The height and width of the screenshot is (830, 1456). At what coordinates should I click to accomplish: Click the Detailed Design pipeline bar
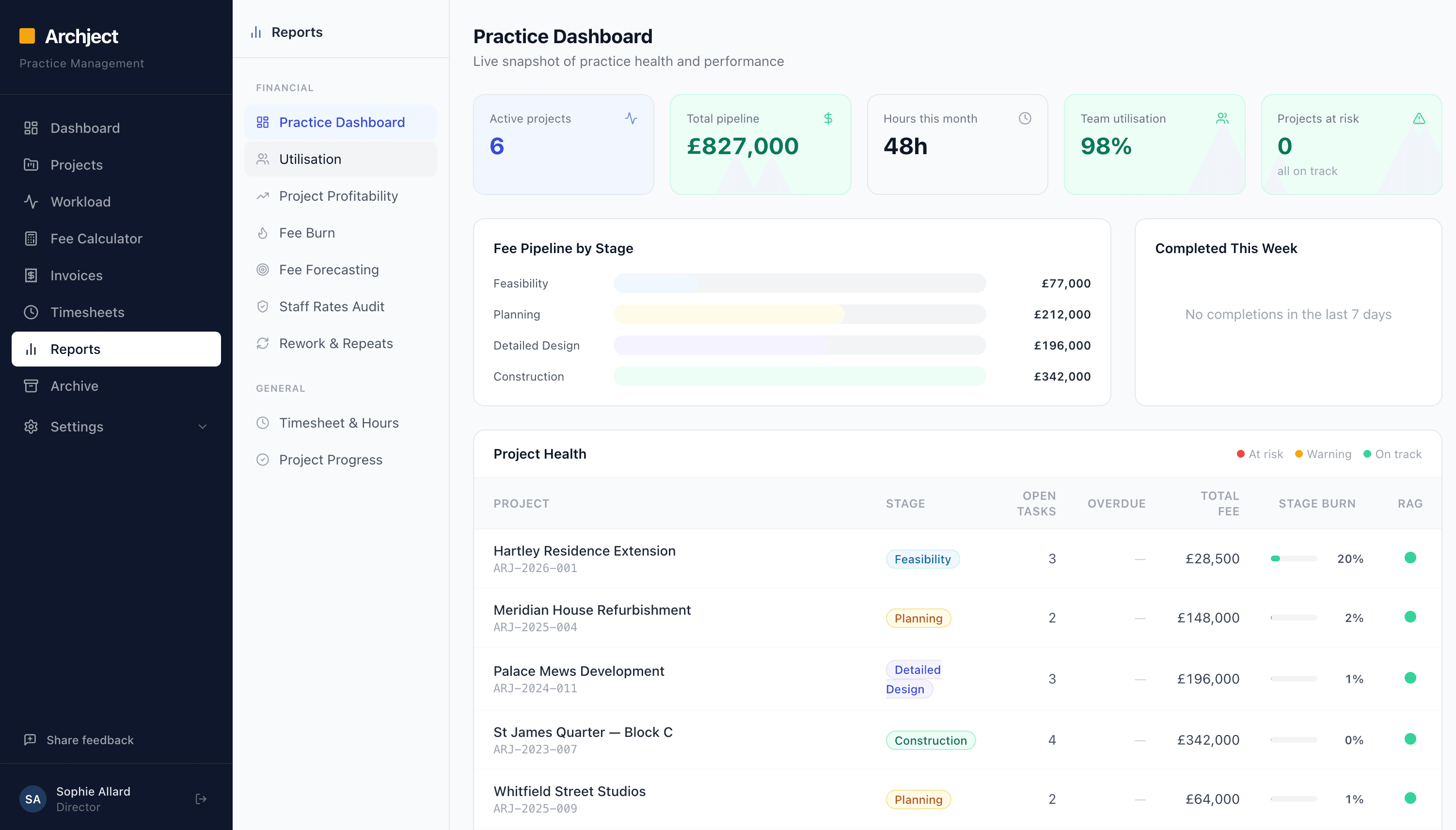(800, 346)
